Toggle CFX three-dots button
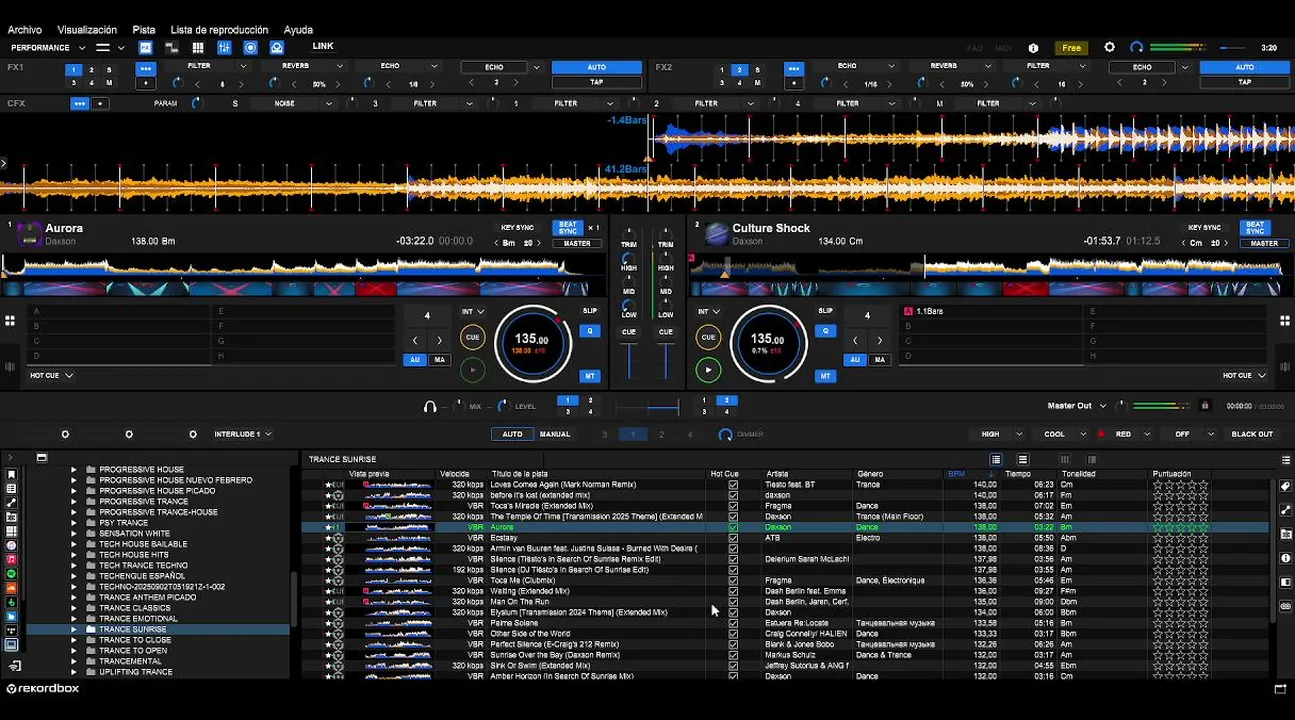 [79, 103]
